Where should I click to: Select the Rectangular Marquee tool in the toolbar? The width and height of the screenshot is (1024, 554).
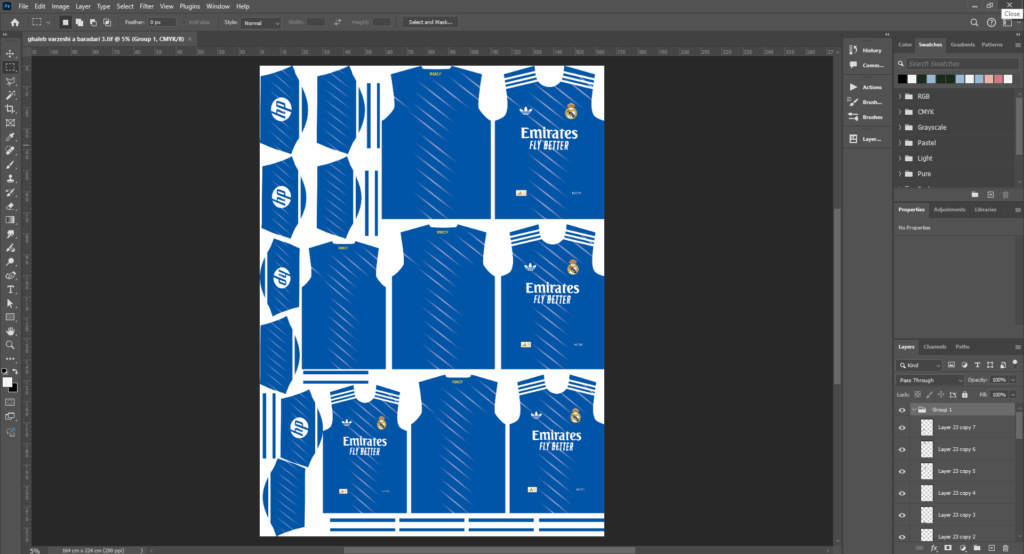pyautogui.click(x=10, y=67)
